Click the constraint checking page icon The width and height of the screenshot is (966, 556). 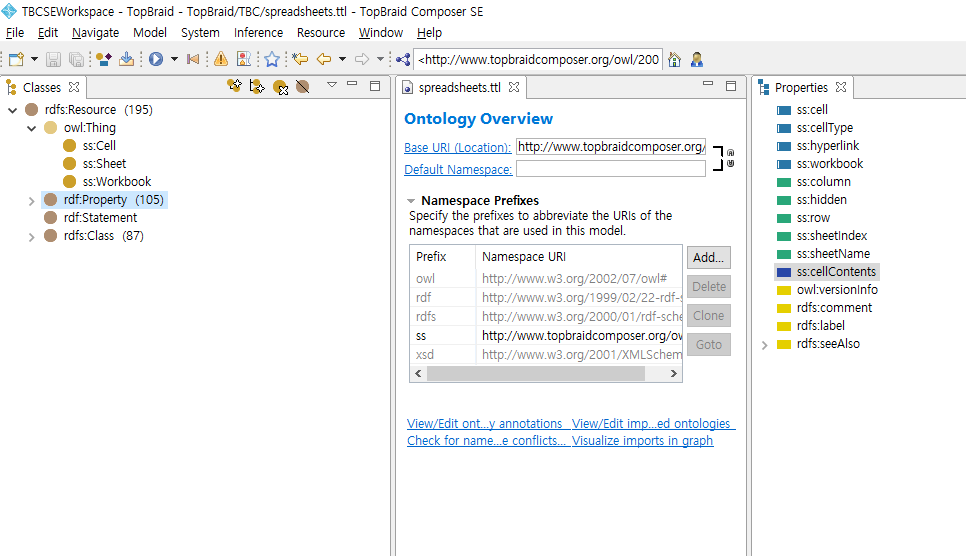click(x=244, y=59)
